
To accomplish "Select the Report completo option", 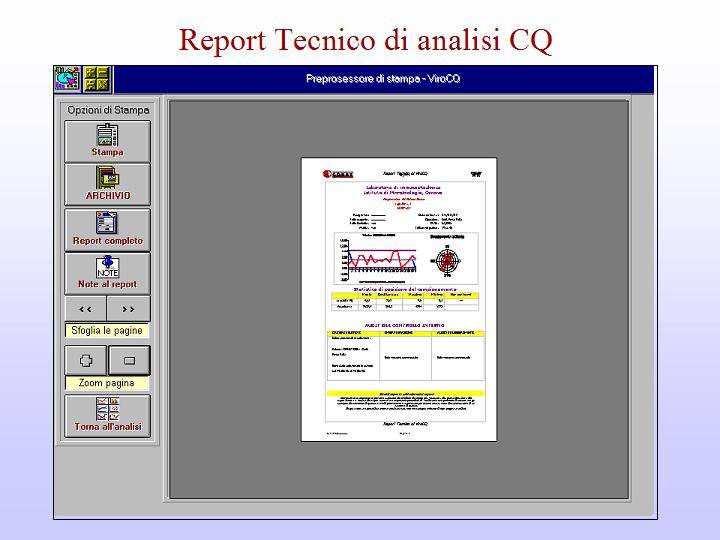I will coord(107,229).
